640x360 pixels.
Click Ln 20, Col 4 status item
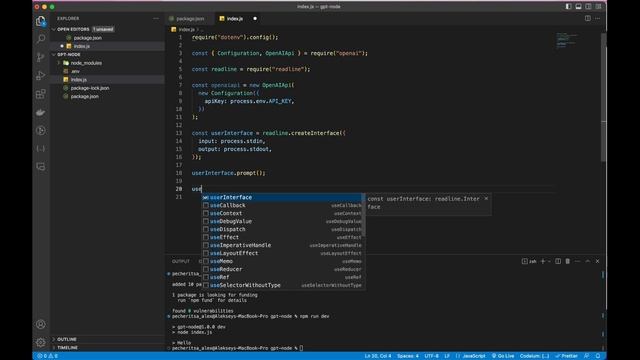[378, 356]
